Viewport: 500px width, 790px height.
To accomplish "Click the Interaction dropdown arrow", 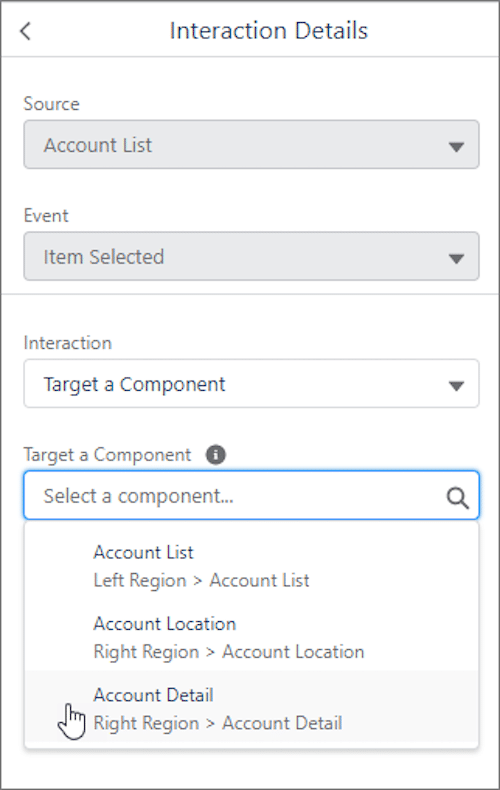I will coord(456,386).
